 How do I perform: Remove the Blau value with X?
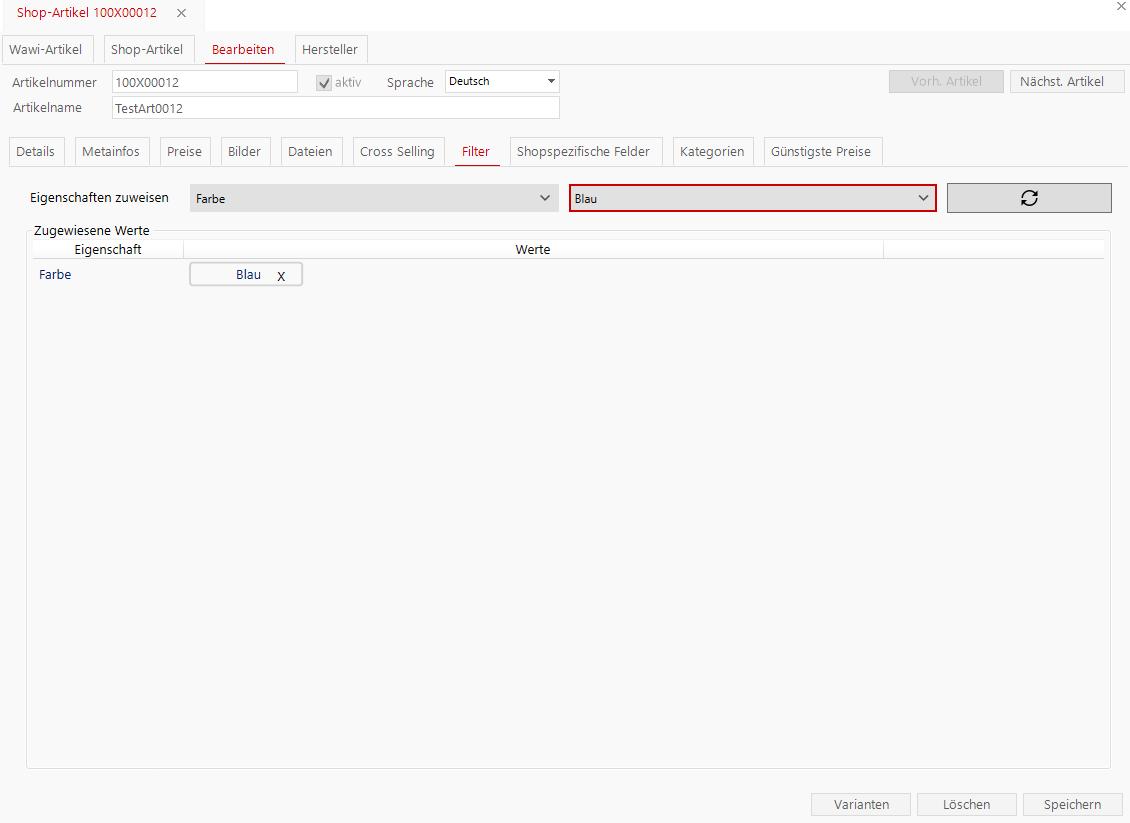pyautogui.click(x=281, y=276)
